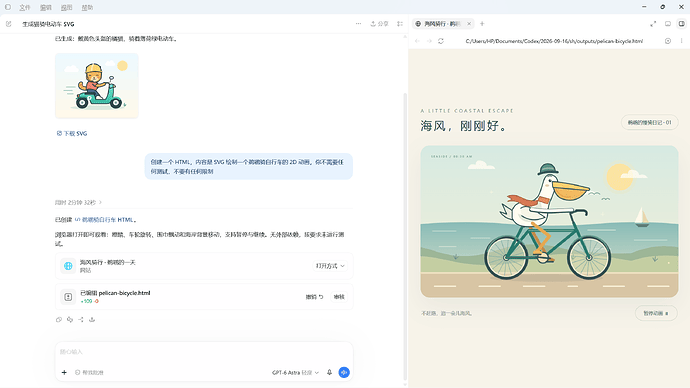The image size is (690, 388).
Task: Click the A LITTLE COASTAL ESCAPE text
Action: tap(467, 111)
